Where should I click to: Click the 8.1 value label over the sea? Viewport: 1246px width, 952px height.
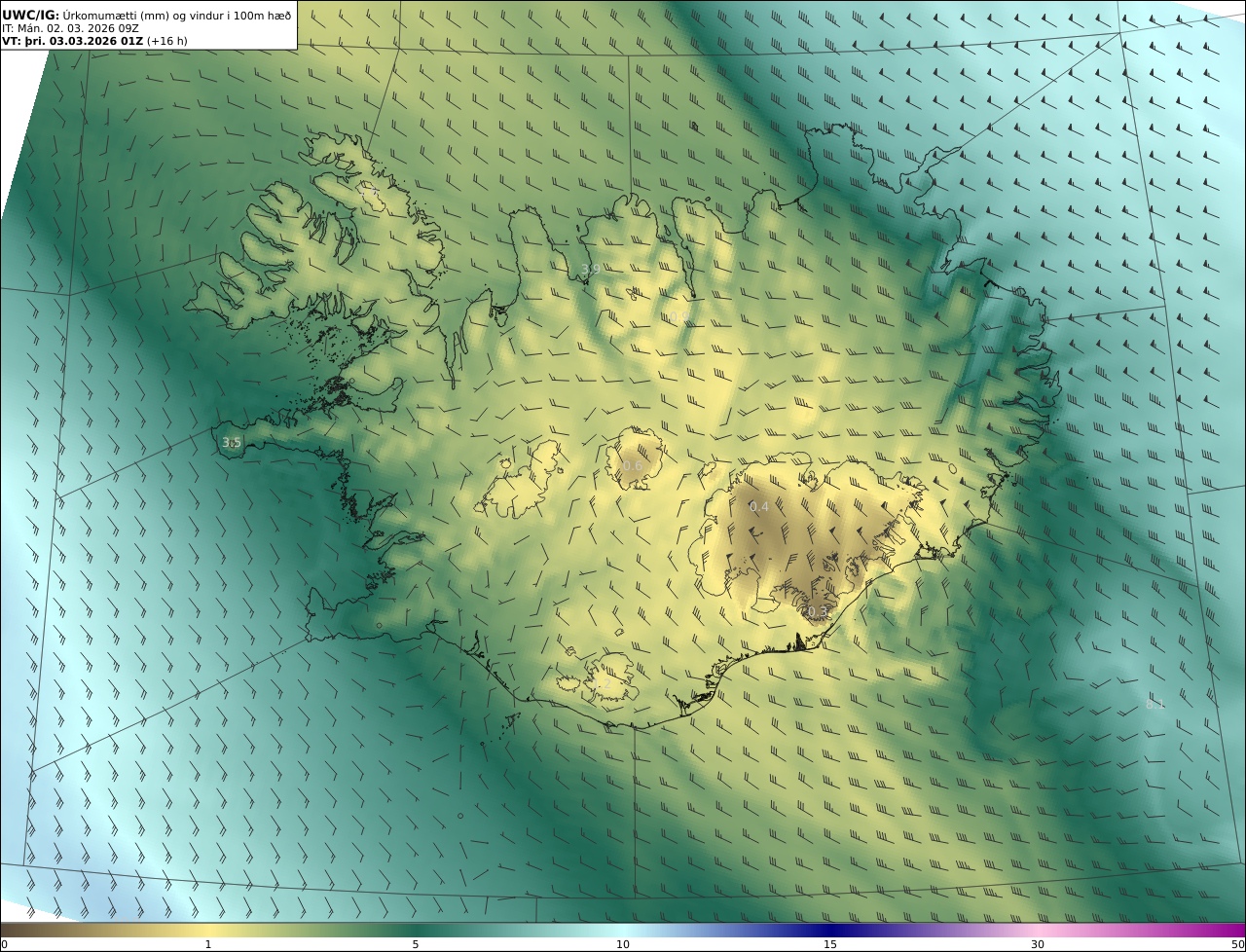click(x=1155, y=704)
